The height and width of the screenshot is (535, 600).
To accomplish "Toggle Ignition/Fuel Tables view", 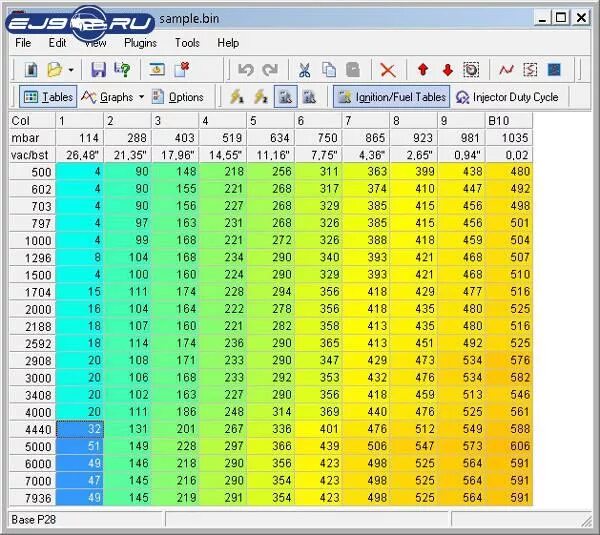I will [x=391, y=97].
